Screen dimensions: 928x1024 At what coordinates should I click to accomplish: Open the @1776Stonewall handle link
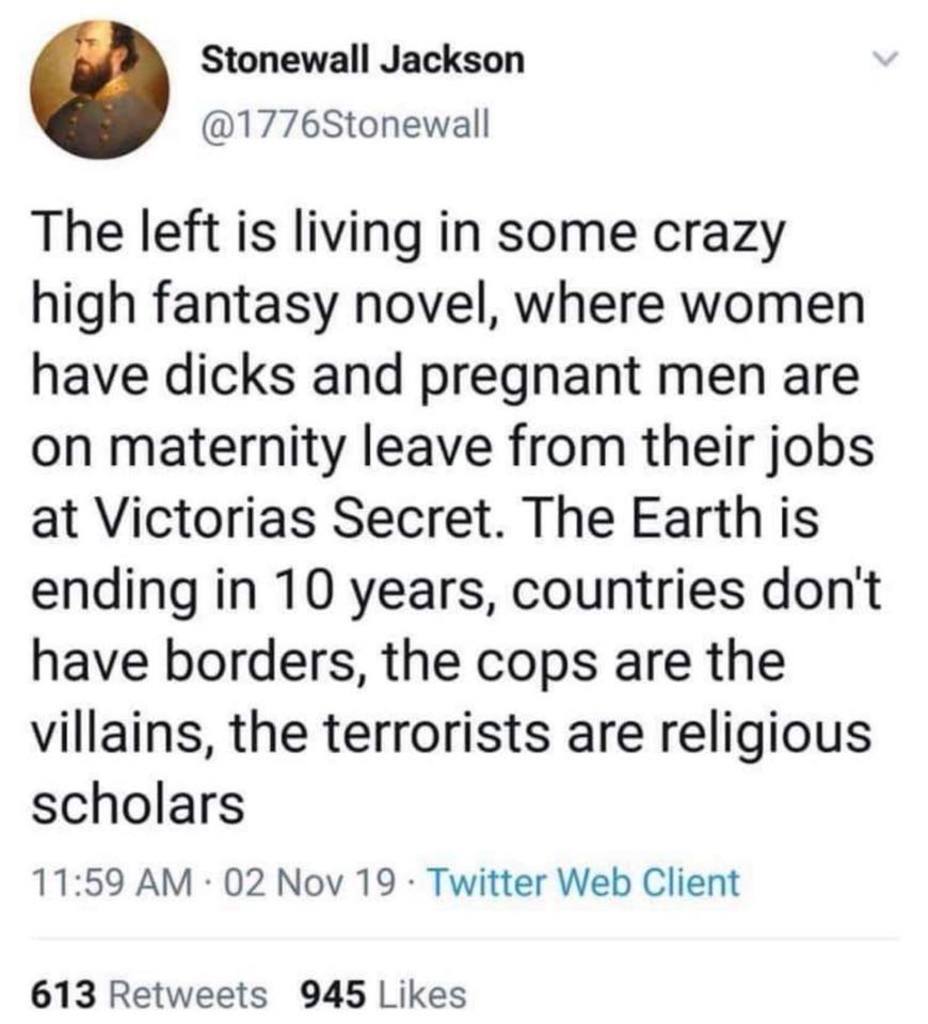tap(345, 123)
